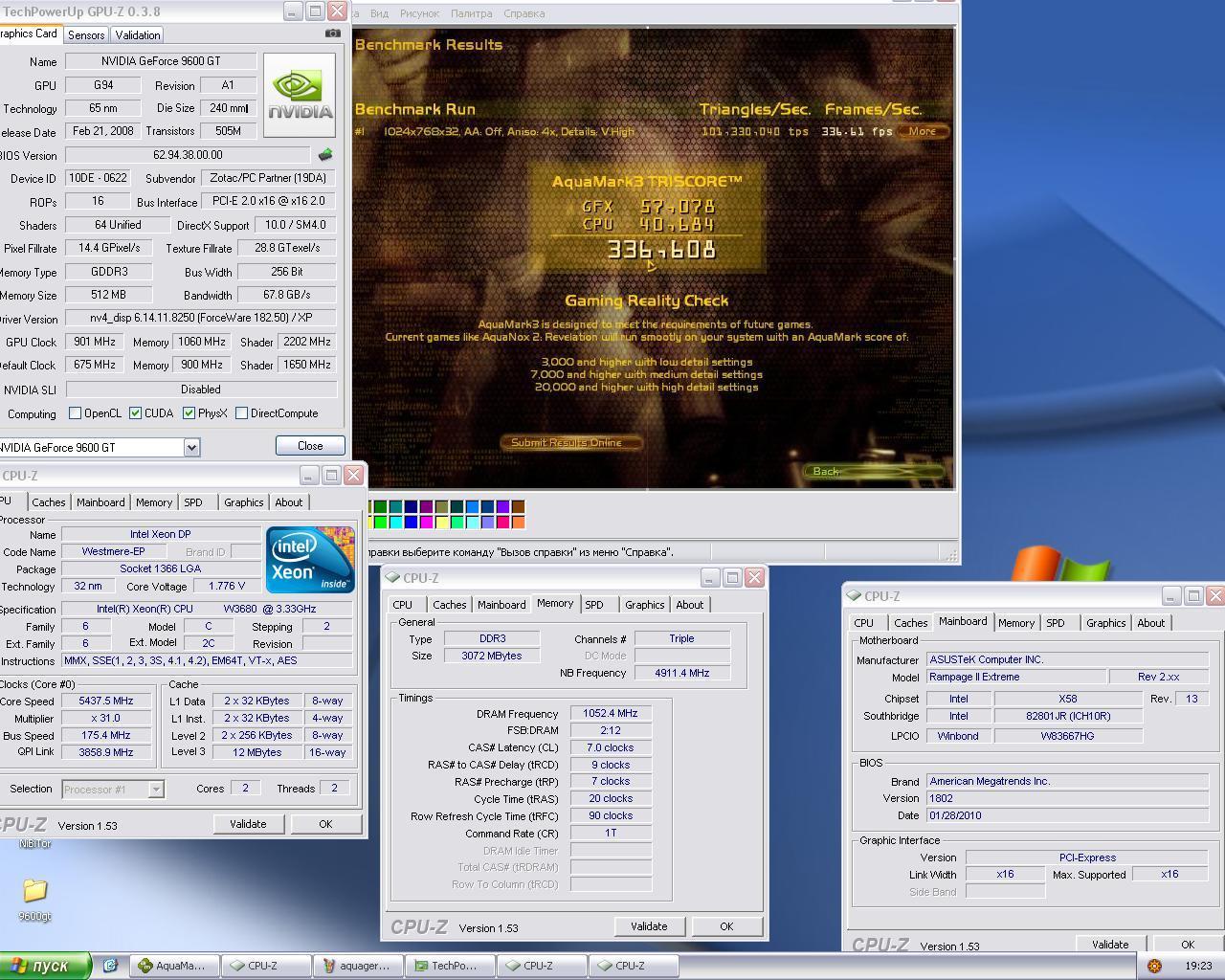Click OK in the left CPU-Z window

(325, 824)
